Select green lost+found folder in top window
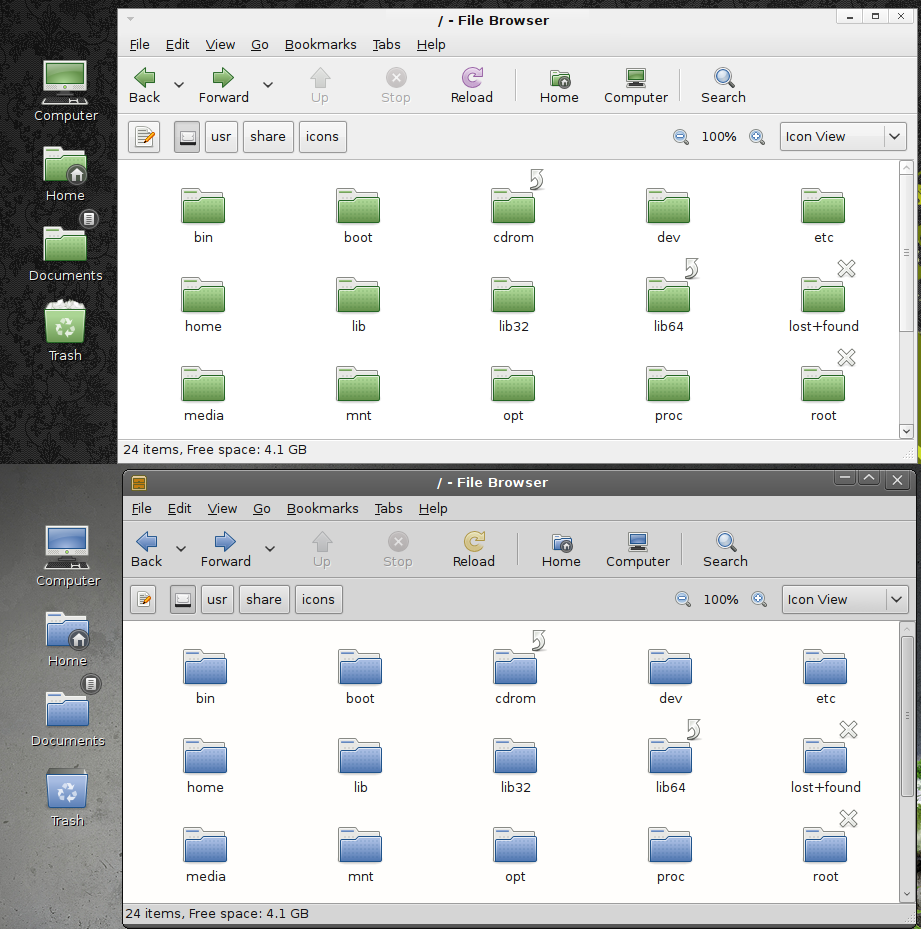 coord(823,295)
